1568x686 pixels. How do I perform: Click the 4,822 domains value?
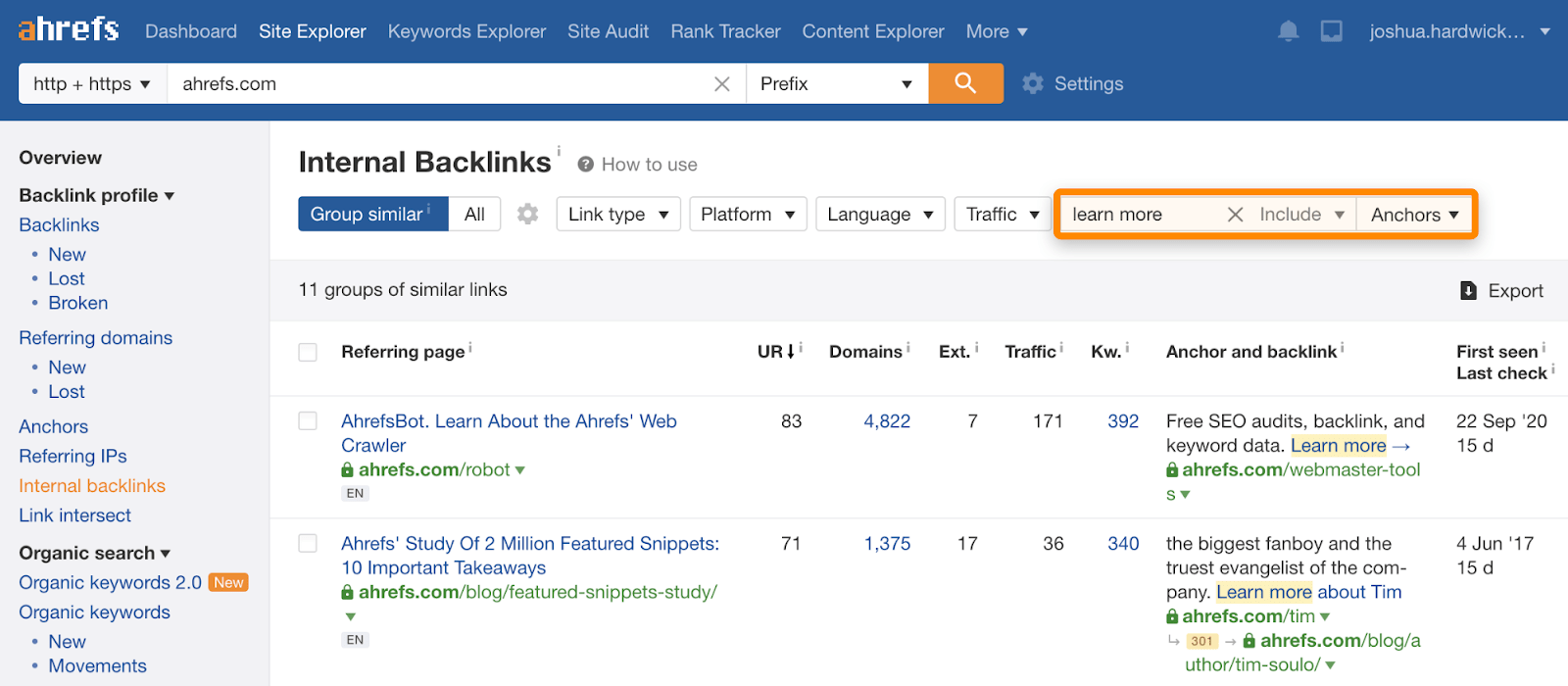tap(887, 421)
